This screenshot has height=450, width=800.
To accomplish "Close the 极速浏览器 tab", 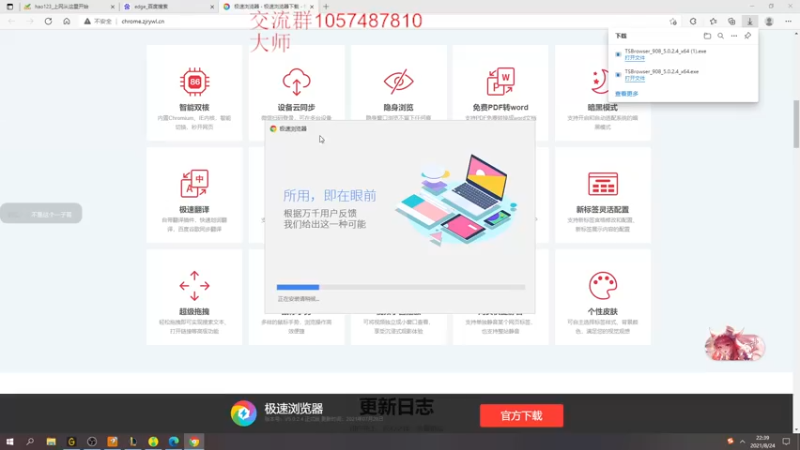I will [x=312, y=7].
